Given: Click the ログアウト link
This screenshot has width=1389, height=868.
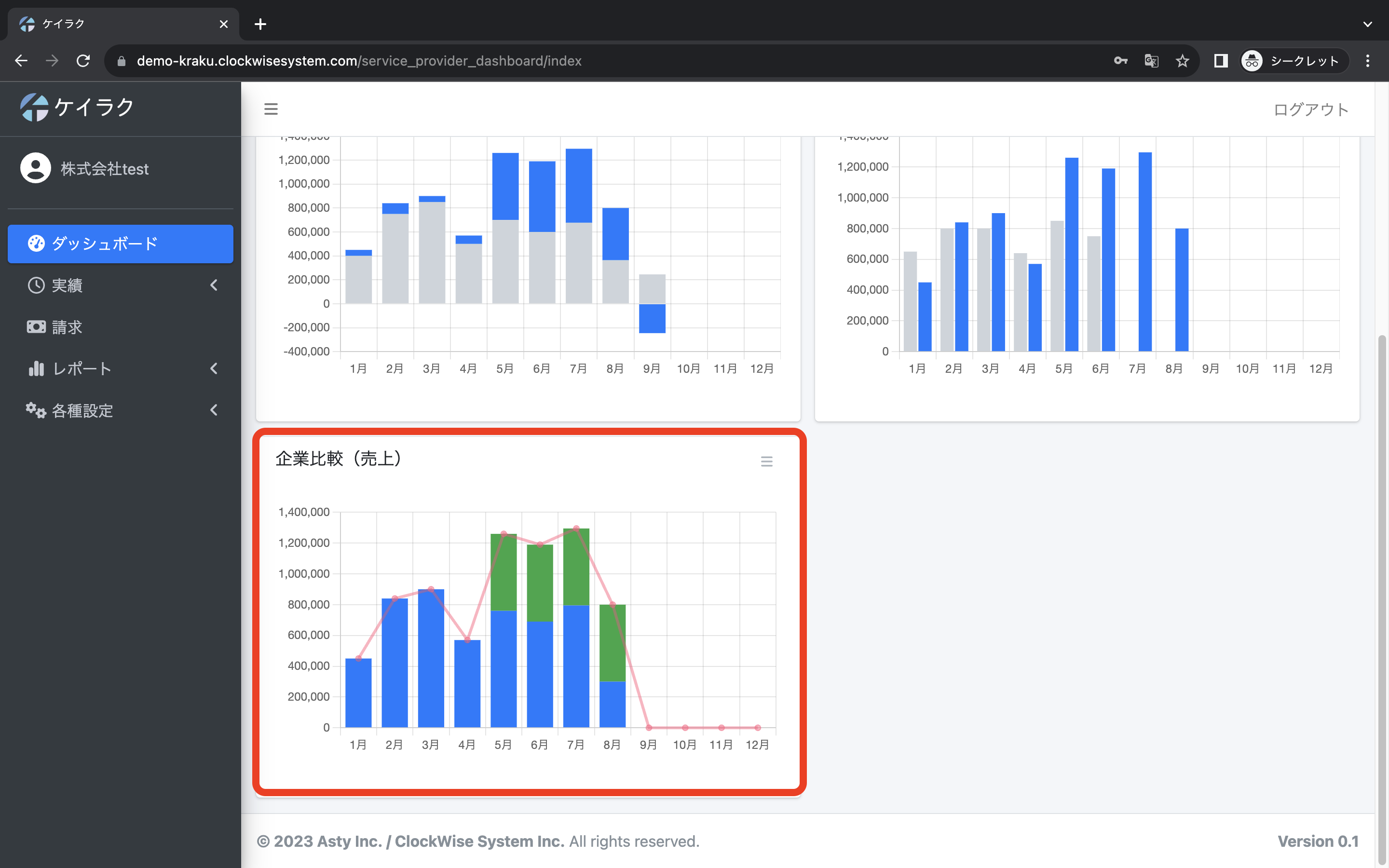Looking at the screenshot, I should (1310, 109).
